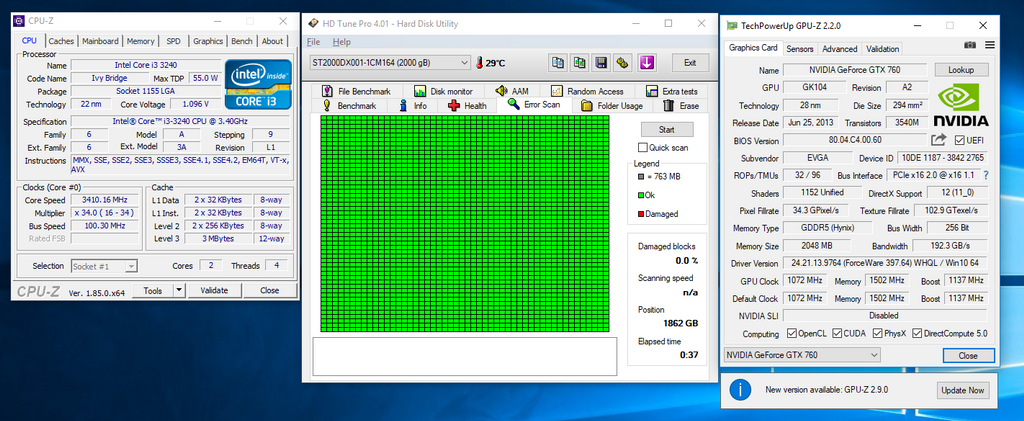Toggle the OpenCL checkbox in GPU-Z
The width and height of the screenshot is (1024, 421).
click(792, 334)
